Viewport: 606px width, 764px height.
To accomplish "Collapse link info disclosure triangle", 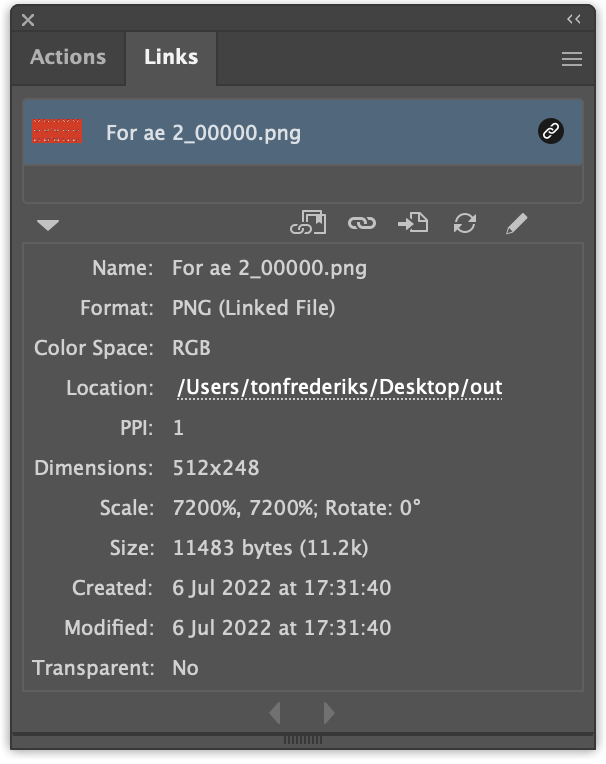I will (x=48, y=224).
